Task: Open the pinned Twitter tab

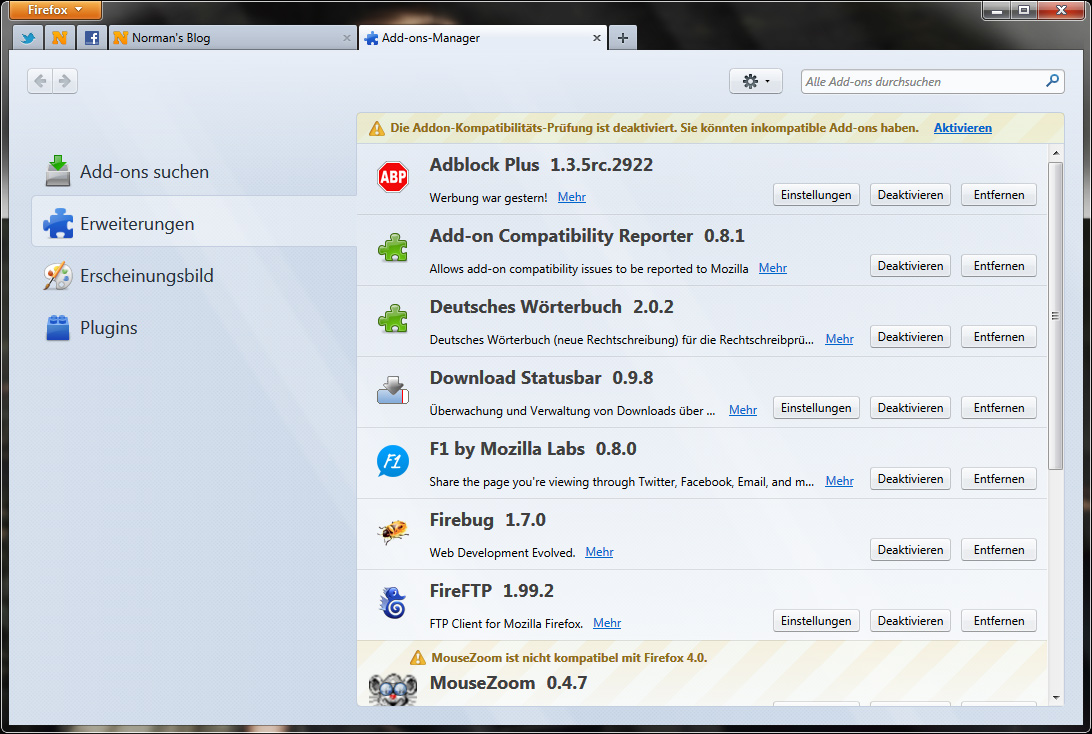Action: tap(28, 38)
